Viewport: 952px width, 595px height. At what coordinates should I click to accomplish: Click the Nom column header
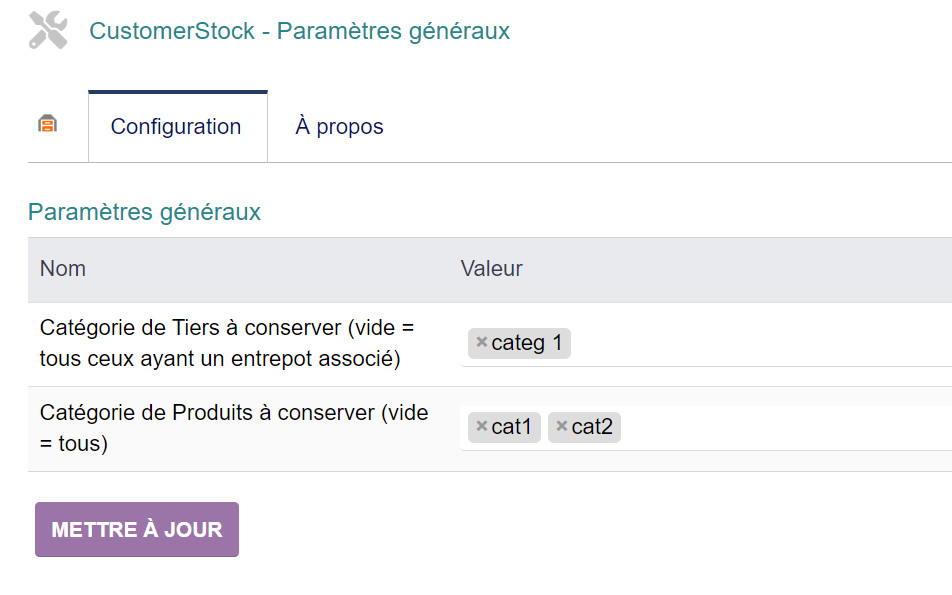63,269
